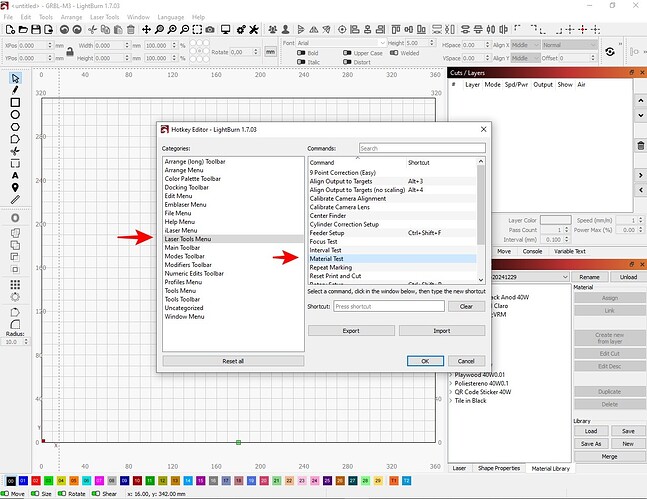This screenshot has width=647, height=499.
Task: Toggle the Bold text switch
Action: pyautogui.click(x=301, y=53)
